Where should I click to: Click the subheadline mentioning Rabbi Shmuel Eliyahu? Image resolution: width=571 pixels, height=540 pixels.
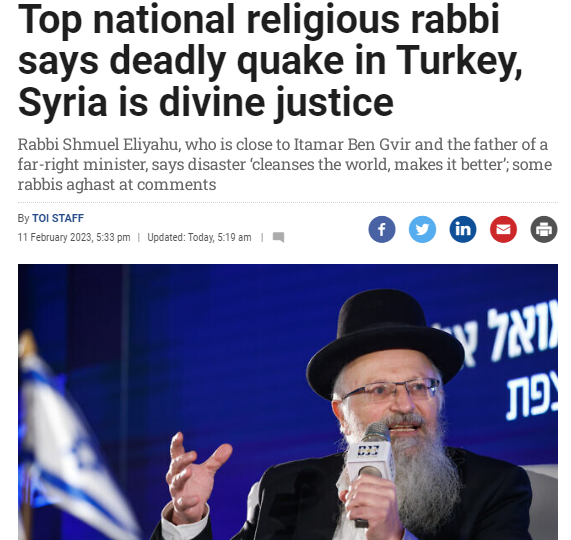pyautogui.click(x=285, y=164)
